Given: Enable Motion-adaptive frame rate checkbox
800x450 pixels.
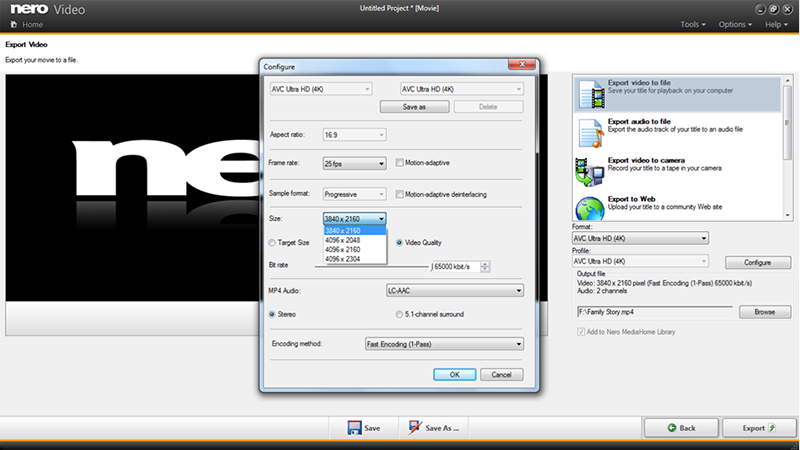Looking at the screenshot, I should [399, 163].
